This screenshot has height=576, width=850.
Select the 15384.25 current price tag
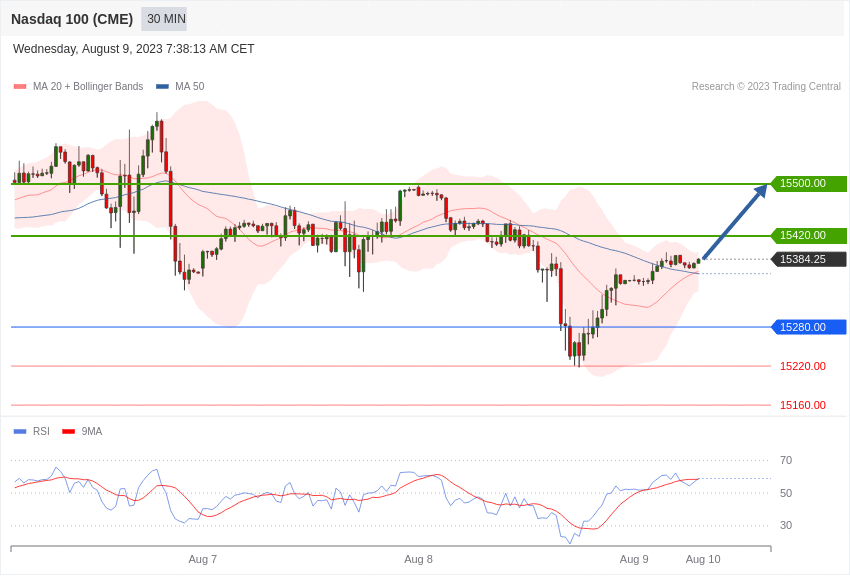tap(809, 260)
